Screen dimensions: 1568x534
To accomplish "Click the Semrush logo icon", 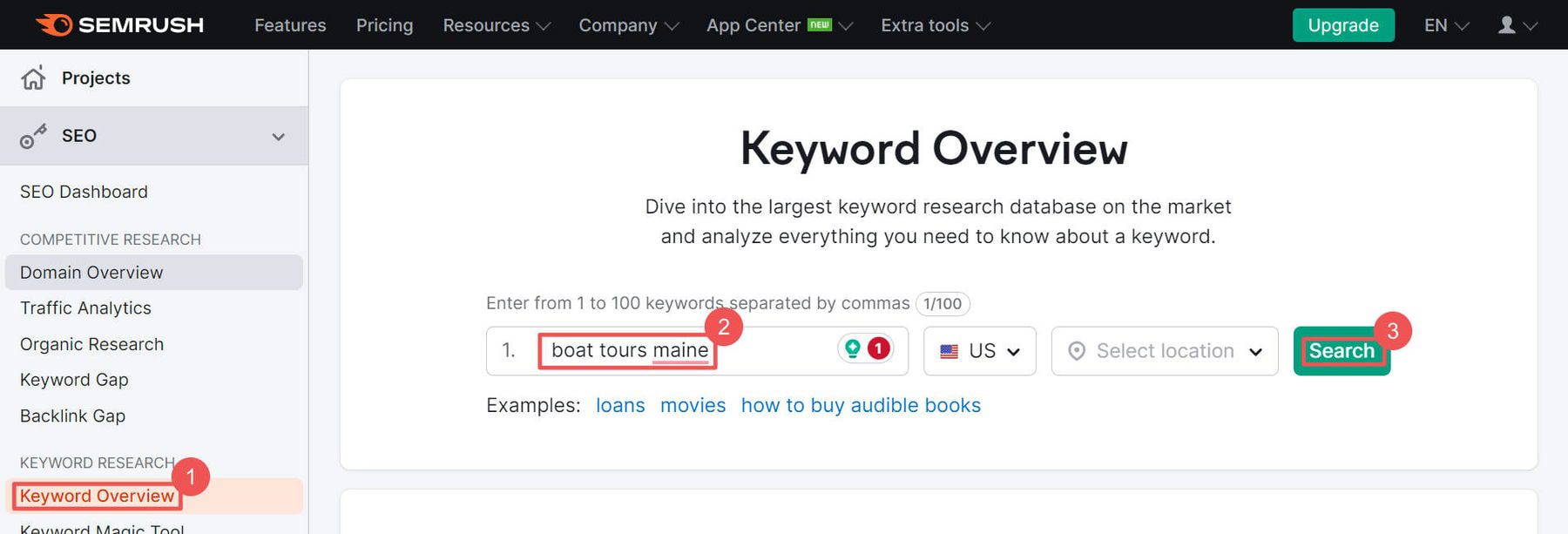I will (54, 25).
